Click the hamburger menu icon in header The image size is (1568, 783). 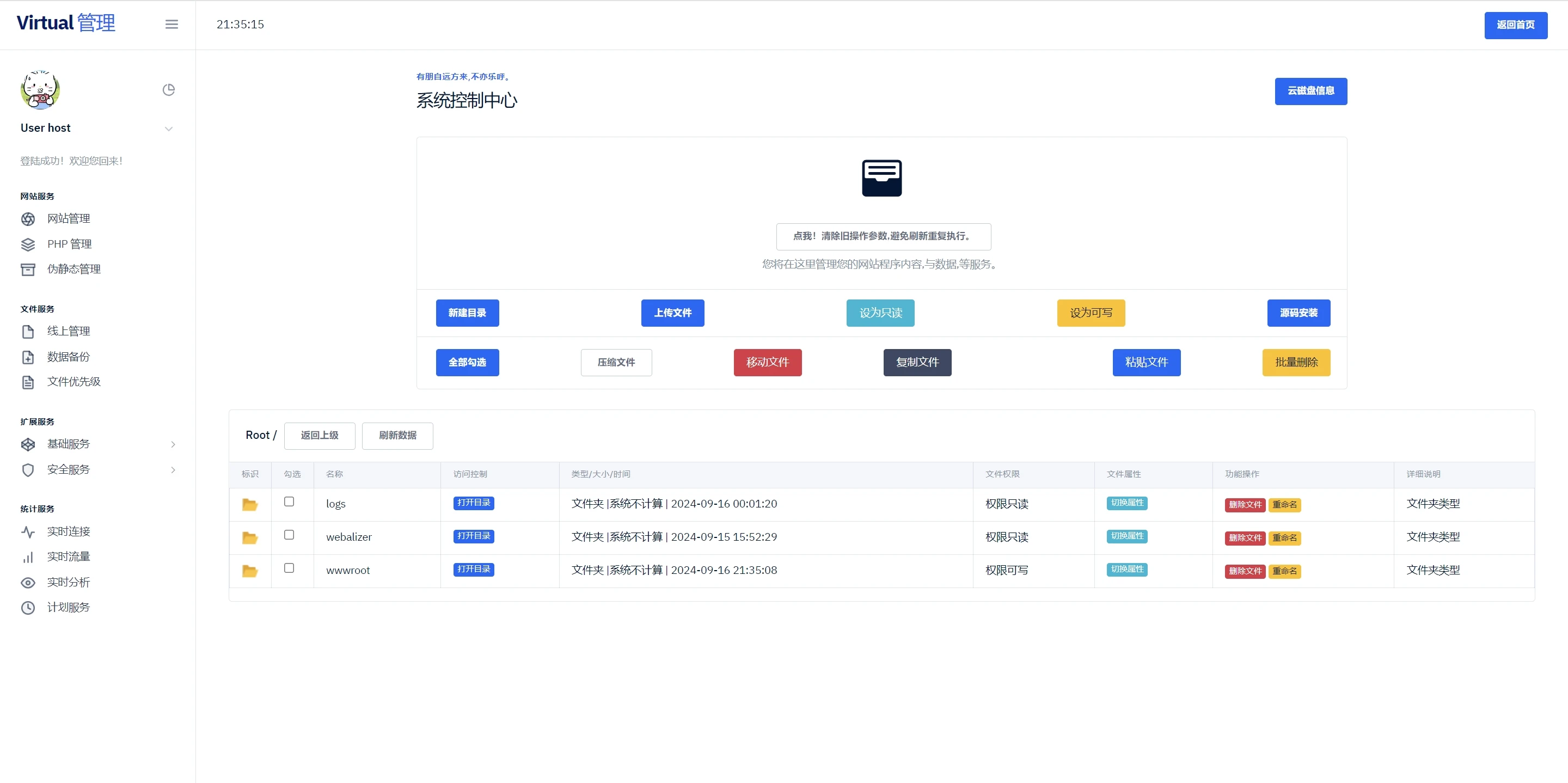point(171,25)
